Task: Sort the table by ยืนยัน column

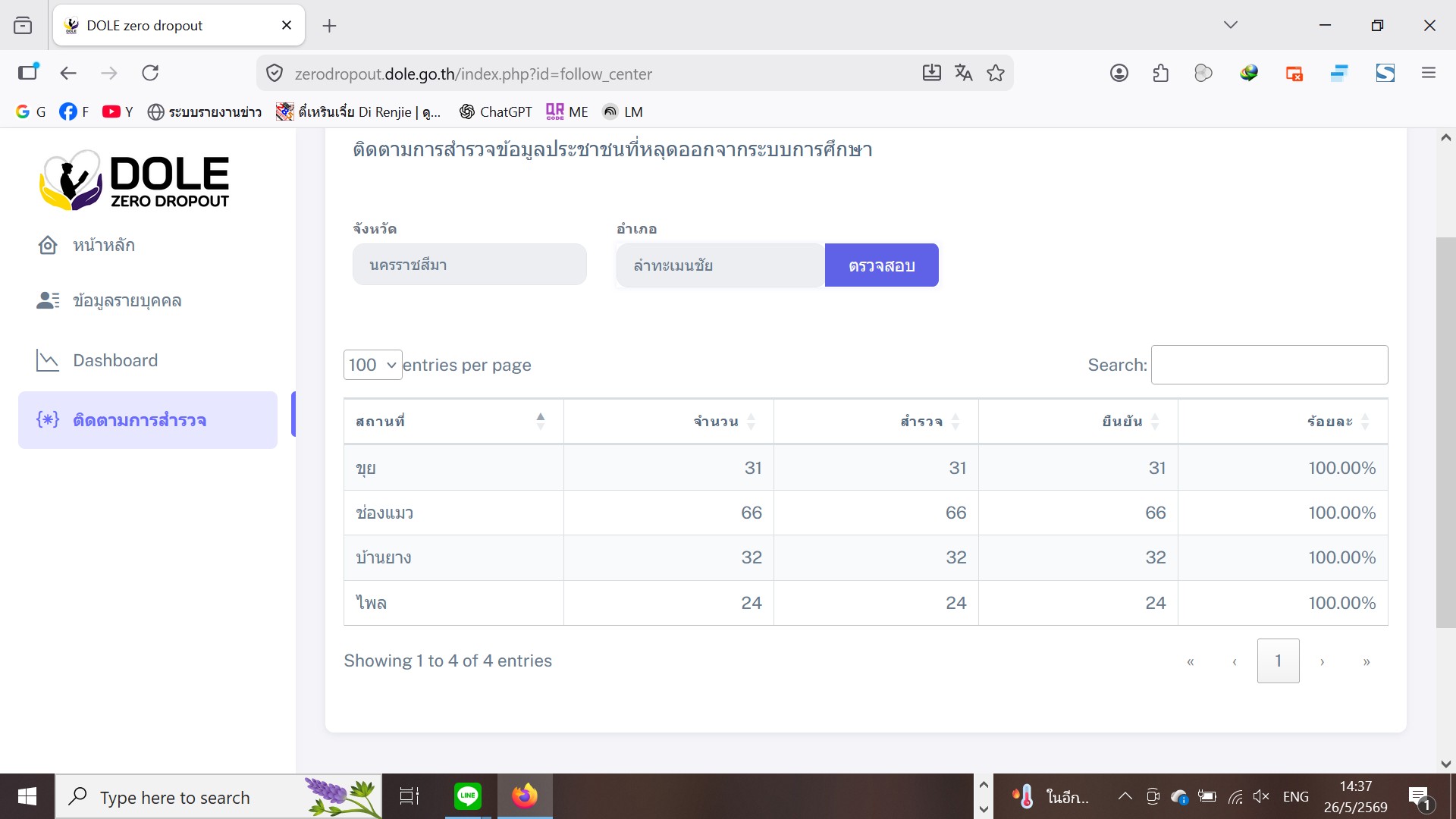Action: [1078, 421]
